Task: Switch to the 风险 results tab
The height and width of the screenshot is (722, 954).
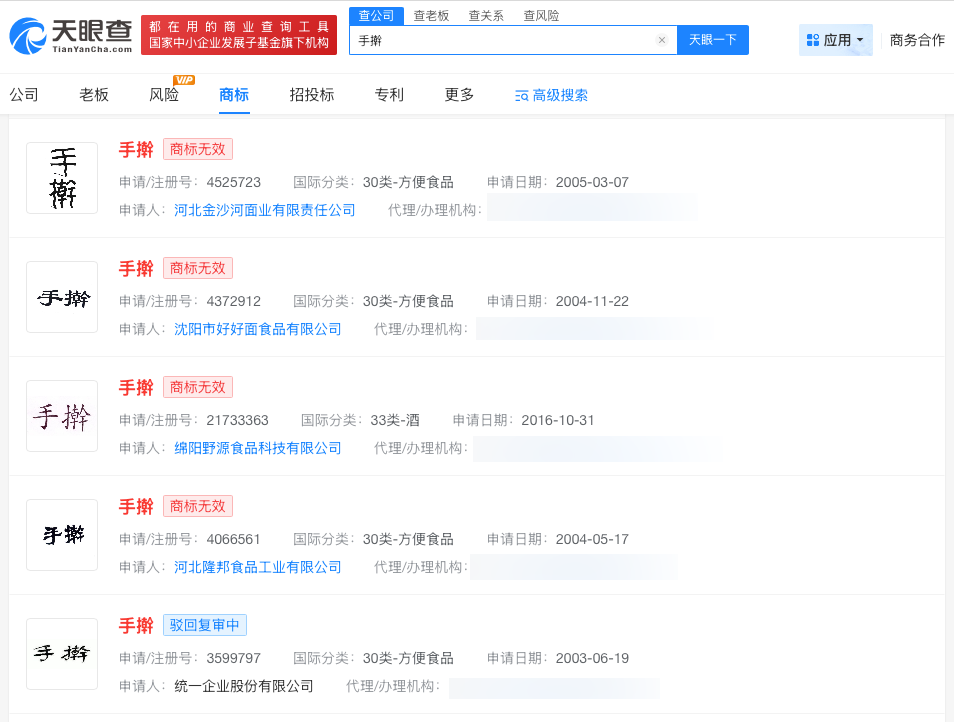Action: [164, 95]
